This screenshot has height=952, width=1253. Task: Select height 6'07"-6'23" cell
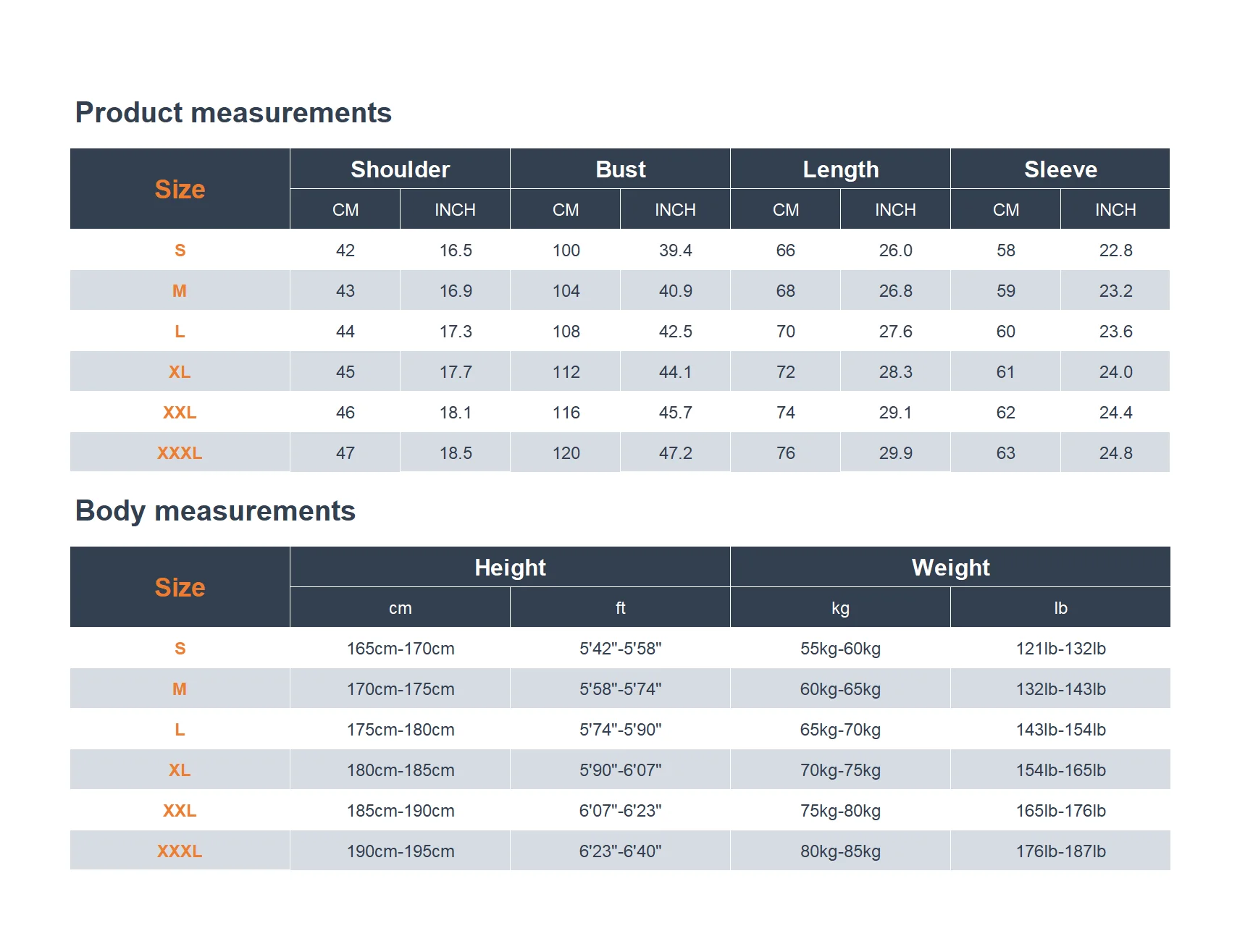620,810
